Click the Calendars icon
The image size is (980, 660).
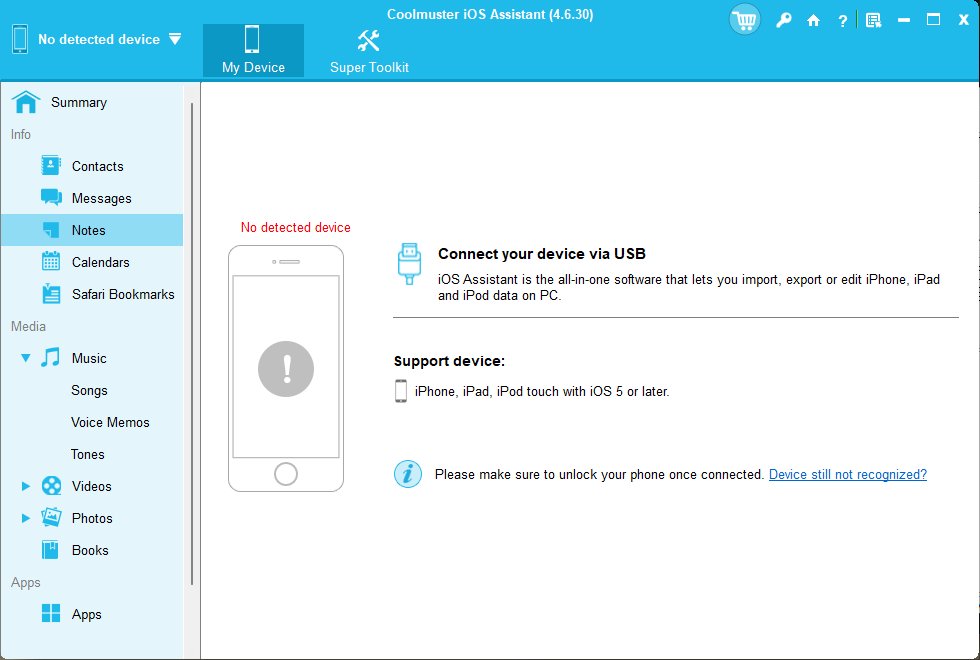click(51, 261)
